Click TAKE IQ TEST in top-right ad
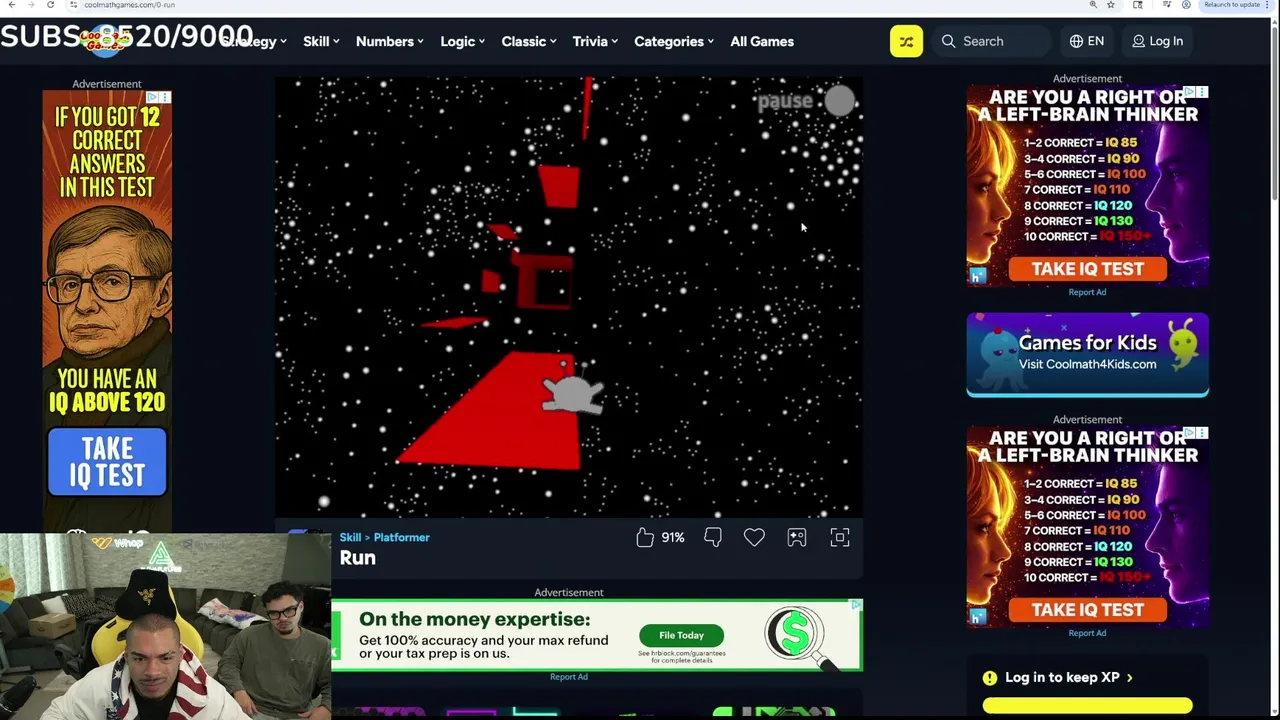1280x720 pixels. pyautogui.click(x=1087, y=269)
